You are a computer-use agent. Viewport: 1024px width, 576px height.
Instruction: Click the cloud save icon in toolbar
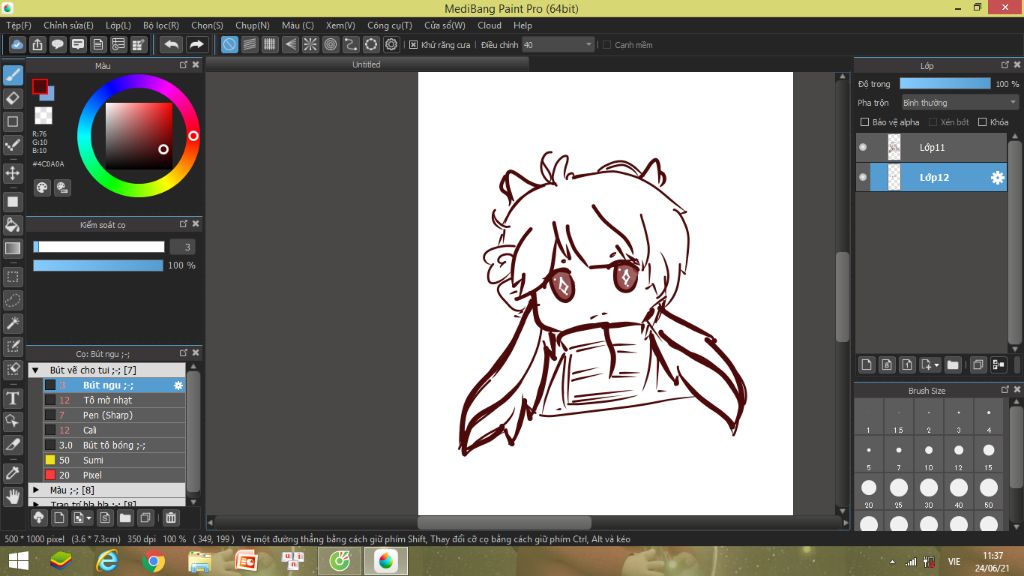[17, 44]
